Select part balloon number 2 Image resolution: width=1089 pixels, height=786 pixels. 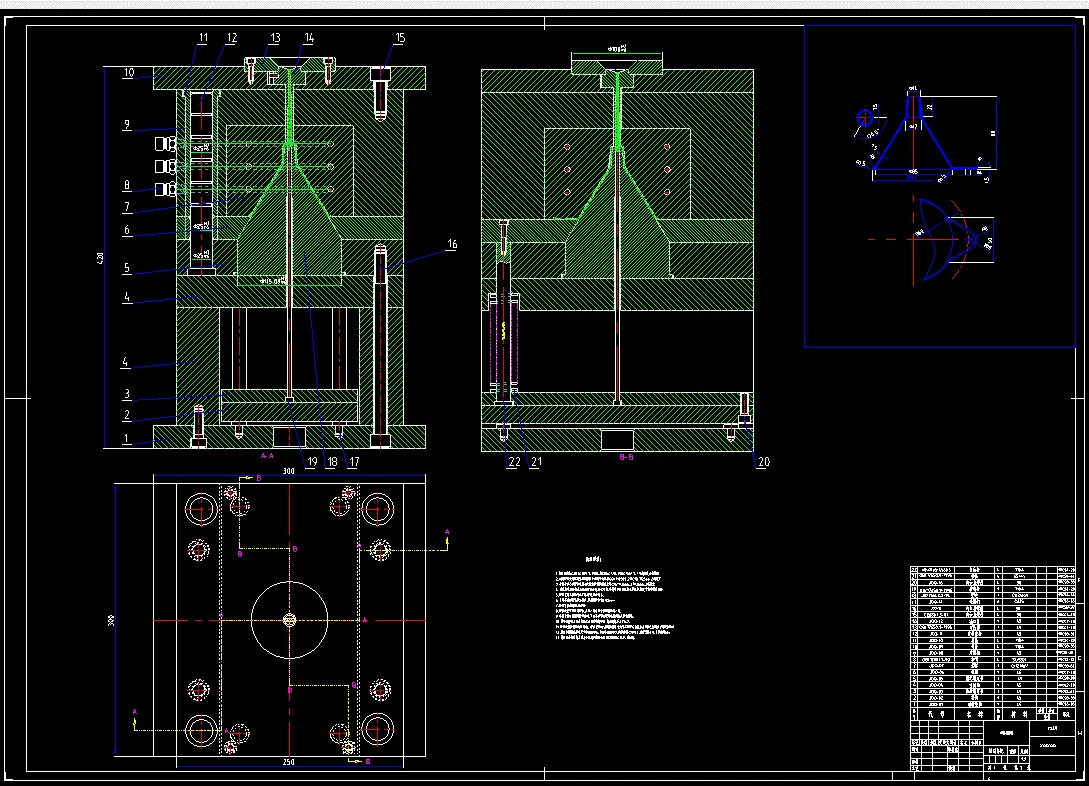[126, 415]
